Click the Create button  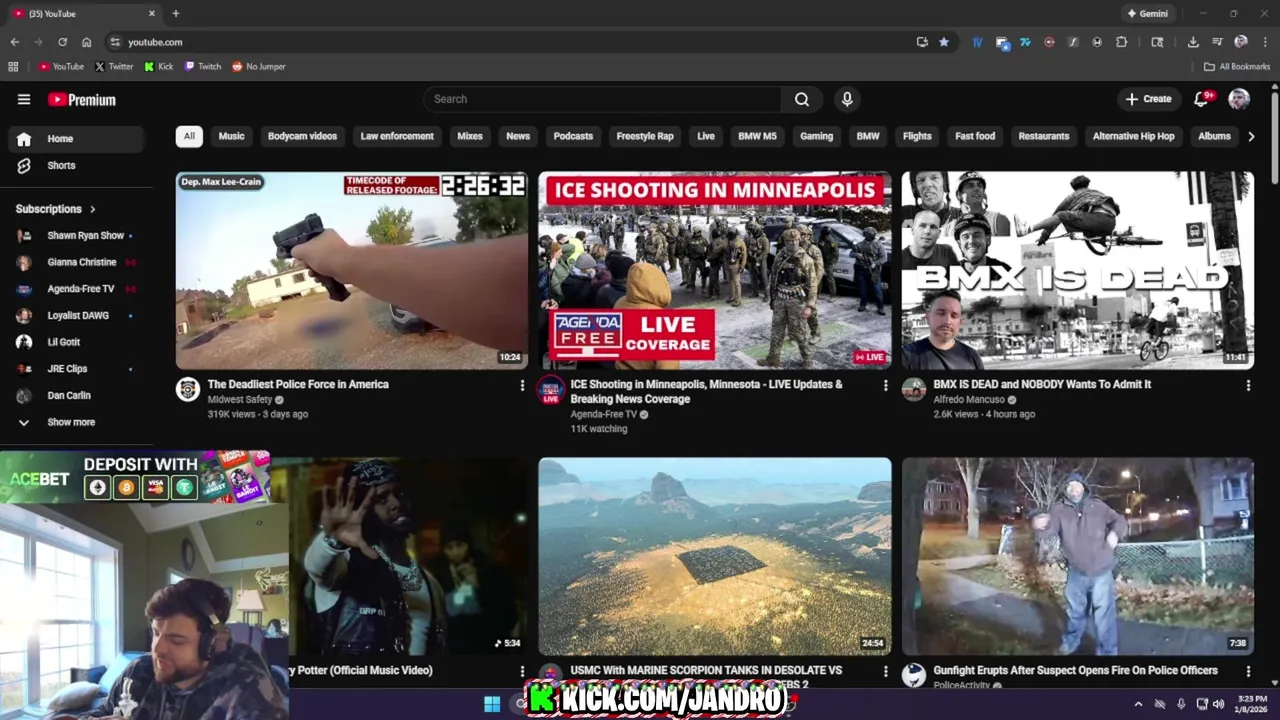pyautogui.click(x=1148, y=99)
